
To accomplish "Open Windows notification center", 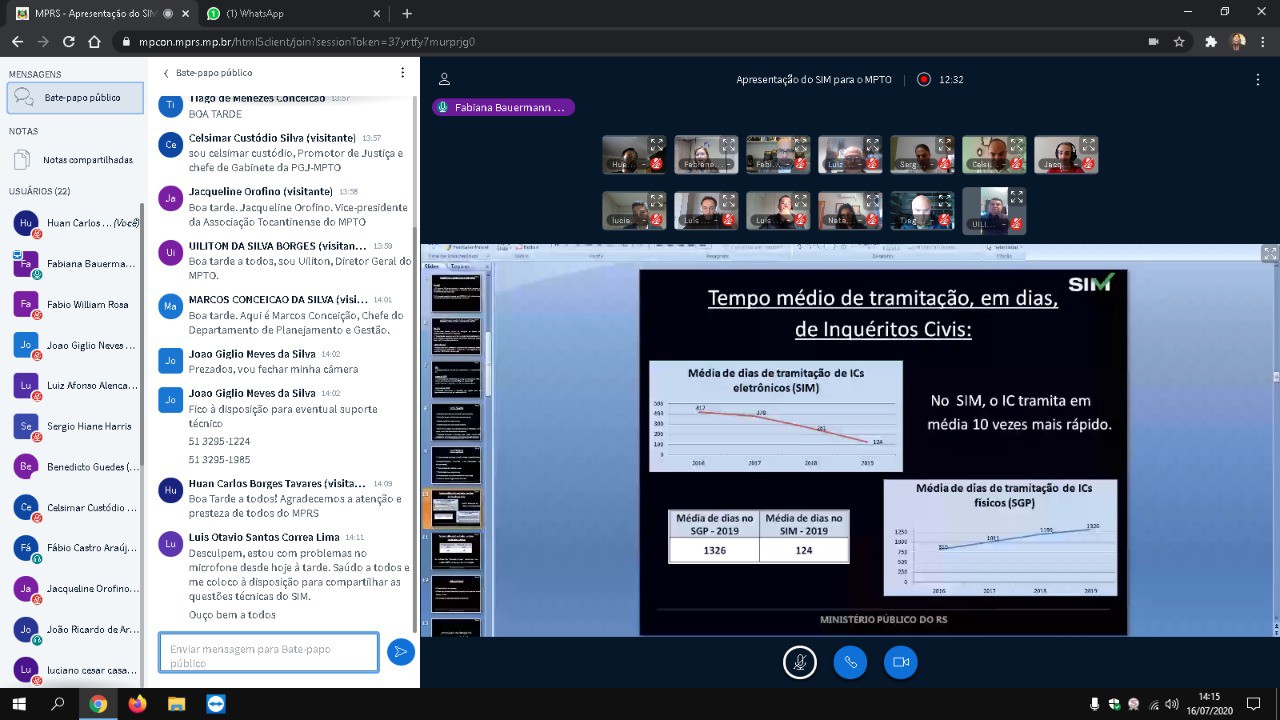I will tap(1254, 704).
